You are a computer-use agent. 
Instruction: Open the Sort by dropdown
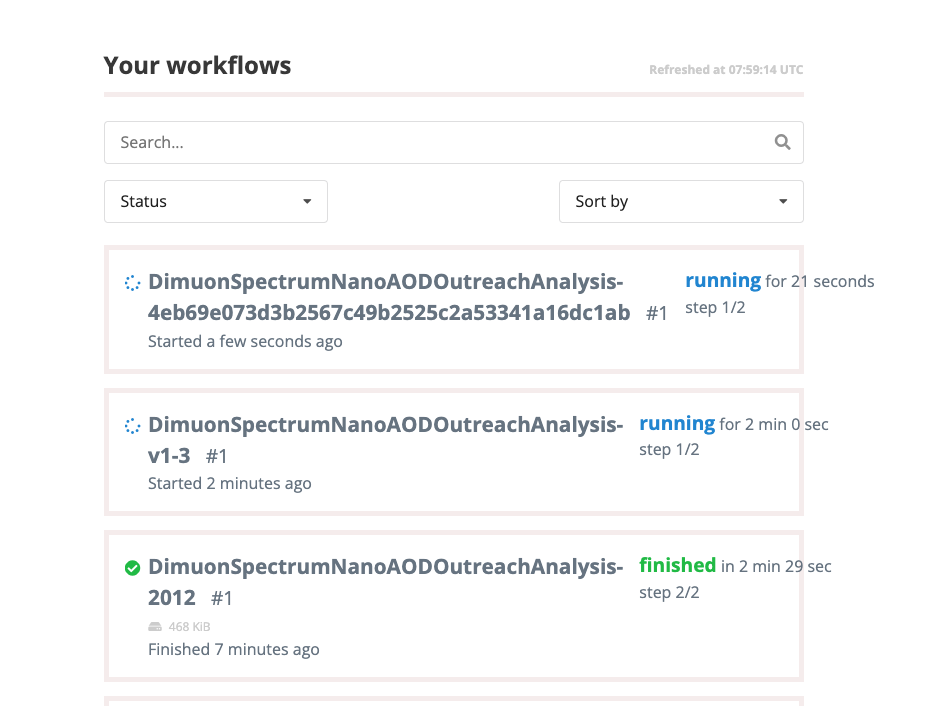pyautogui.click(x=681, y=201)
